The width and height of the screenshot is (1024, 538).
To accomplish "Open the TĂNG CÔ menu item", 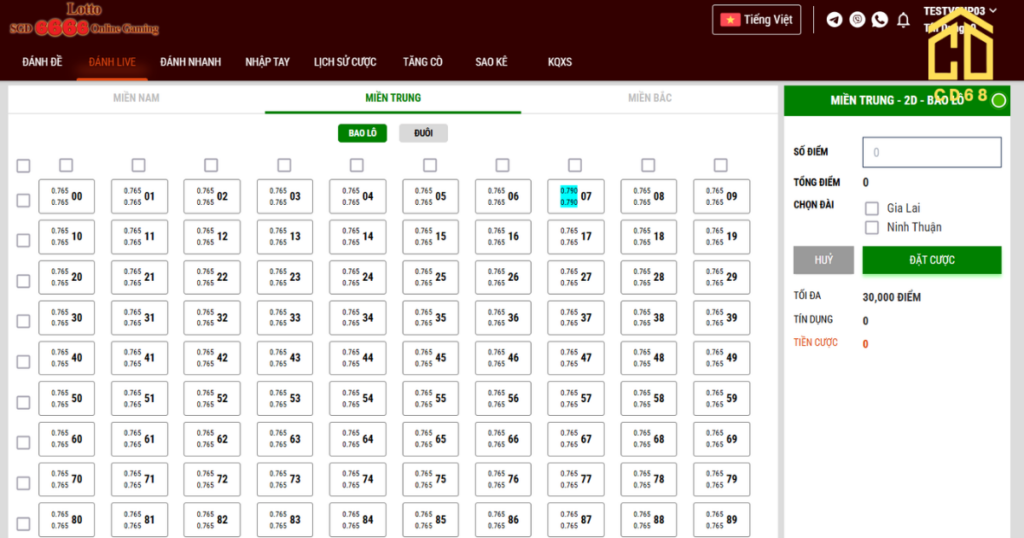I will [423, 62].
